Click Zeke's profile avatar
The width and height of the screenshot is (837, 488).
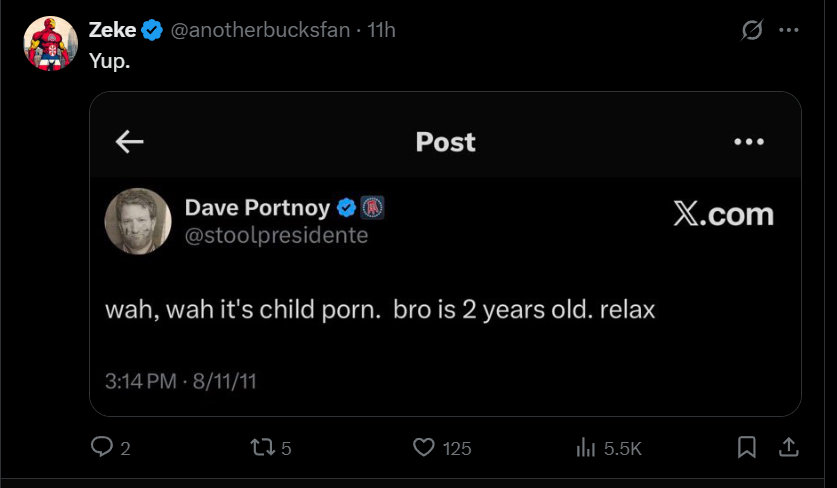tap(44, 44)
